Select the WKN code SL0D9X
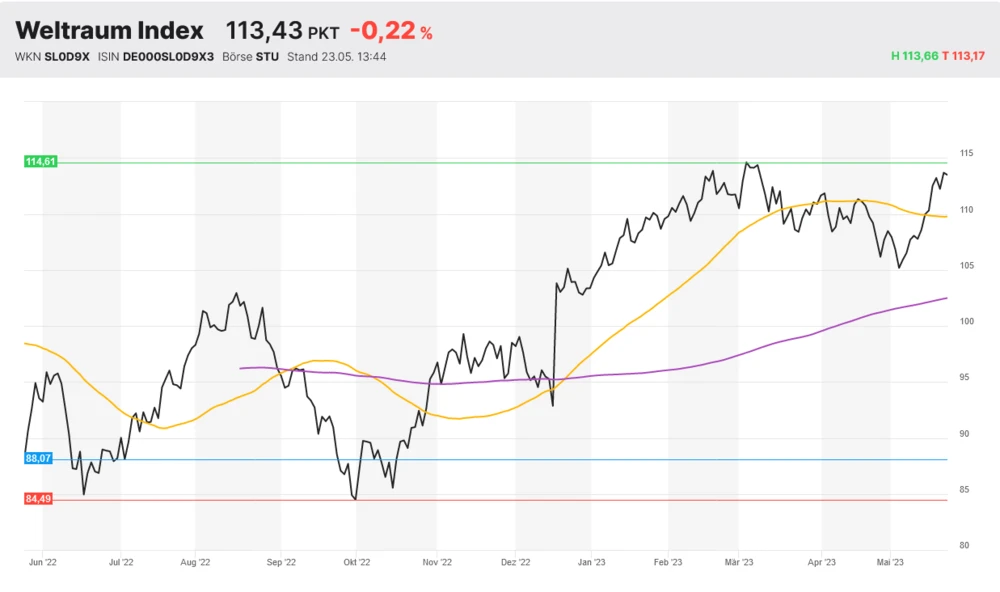This screenshot has width=1000, height=592. click(x=66, y=56)
